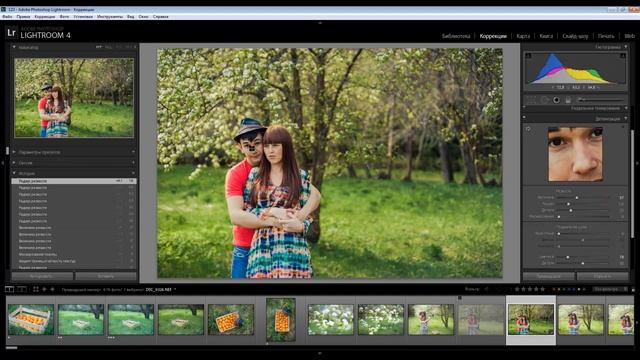Click the sharpening radius slider handle

pos(569,204)
